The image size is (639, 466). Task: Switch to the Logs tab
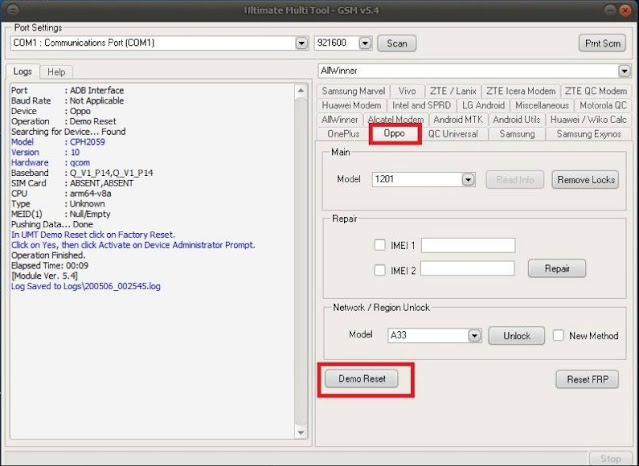click(22, 72)
